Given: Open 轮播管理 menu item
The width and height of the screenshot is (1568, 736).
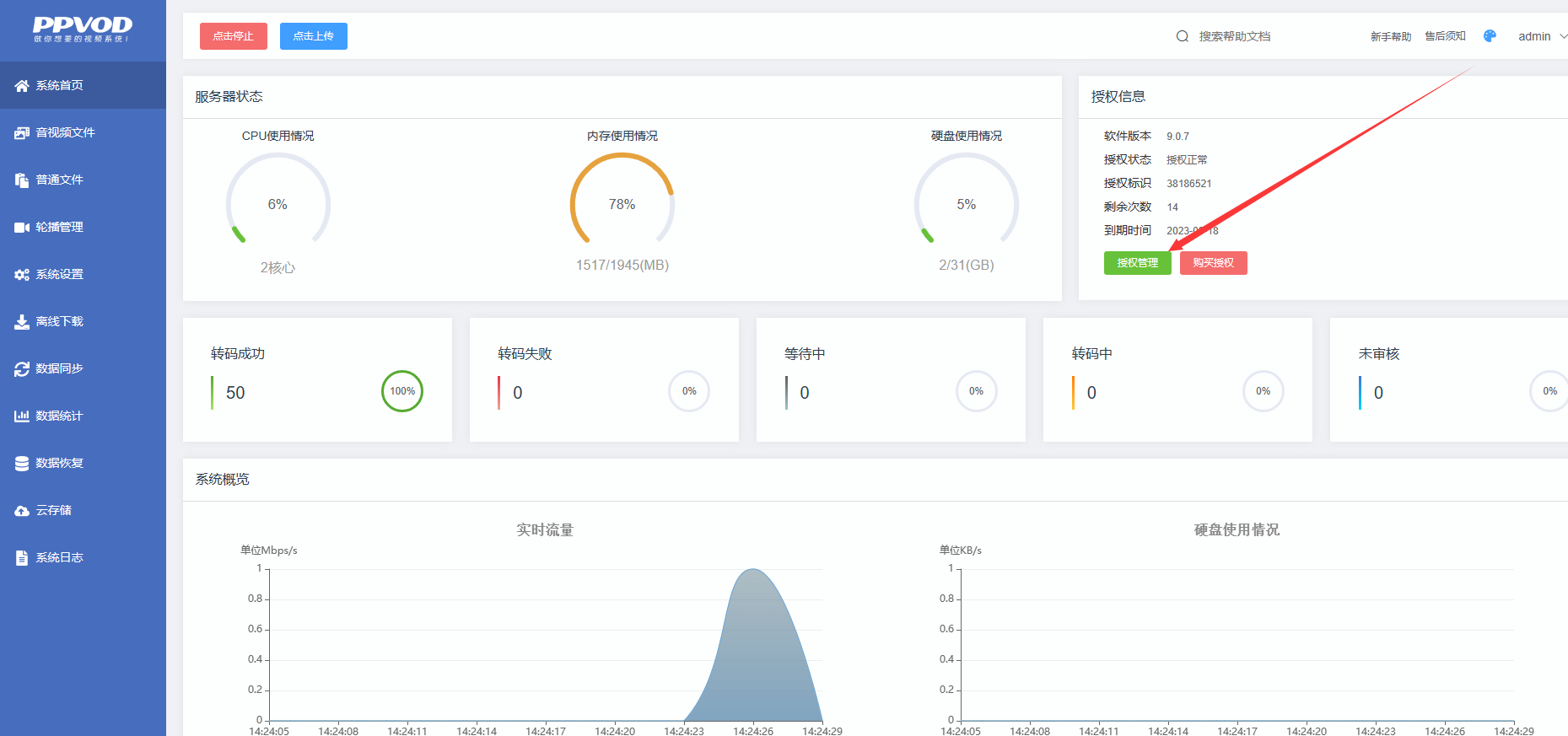Looking at the screenshot, I should pos(83,227).
